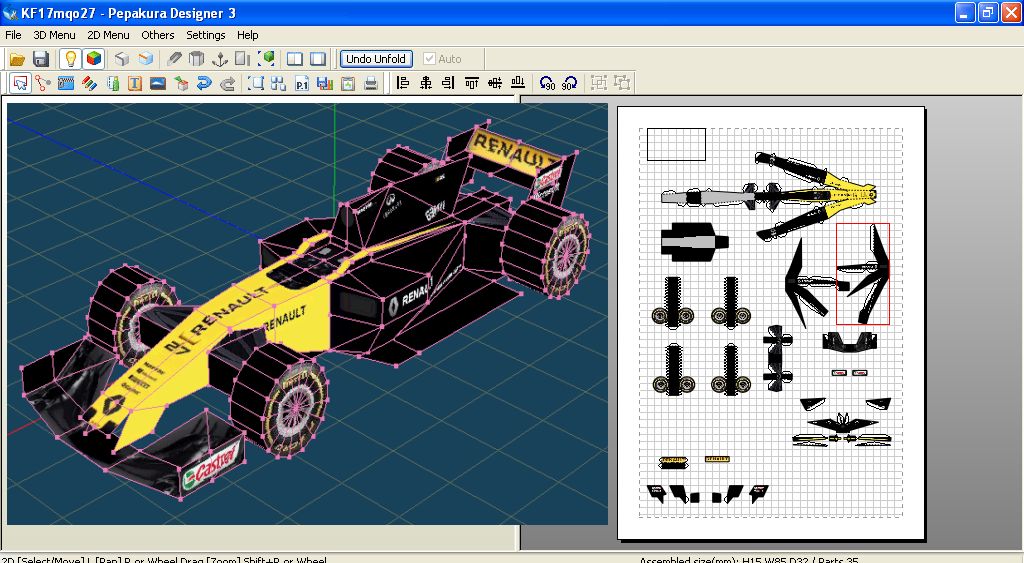Toggle the light bulb lighting switch
The width and height of the screenshot is (1024, 563).
pos(70,59)
